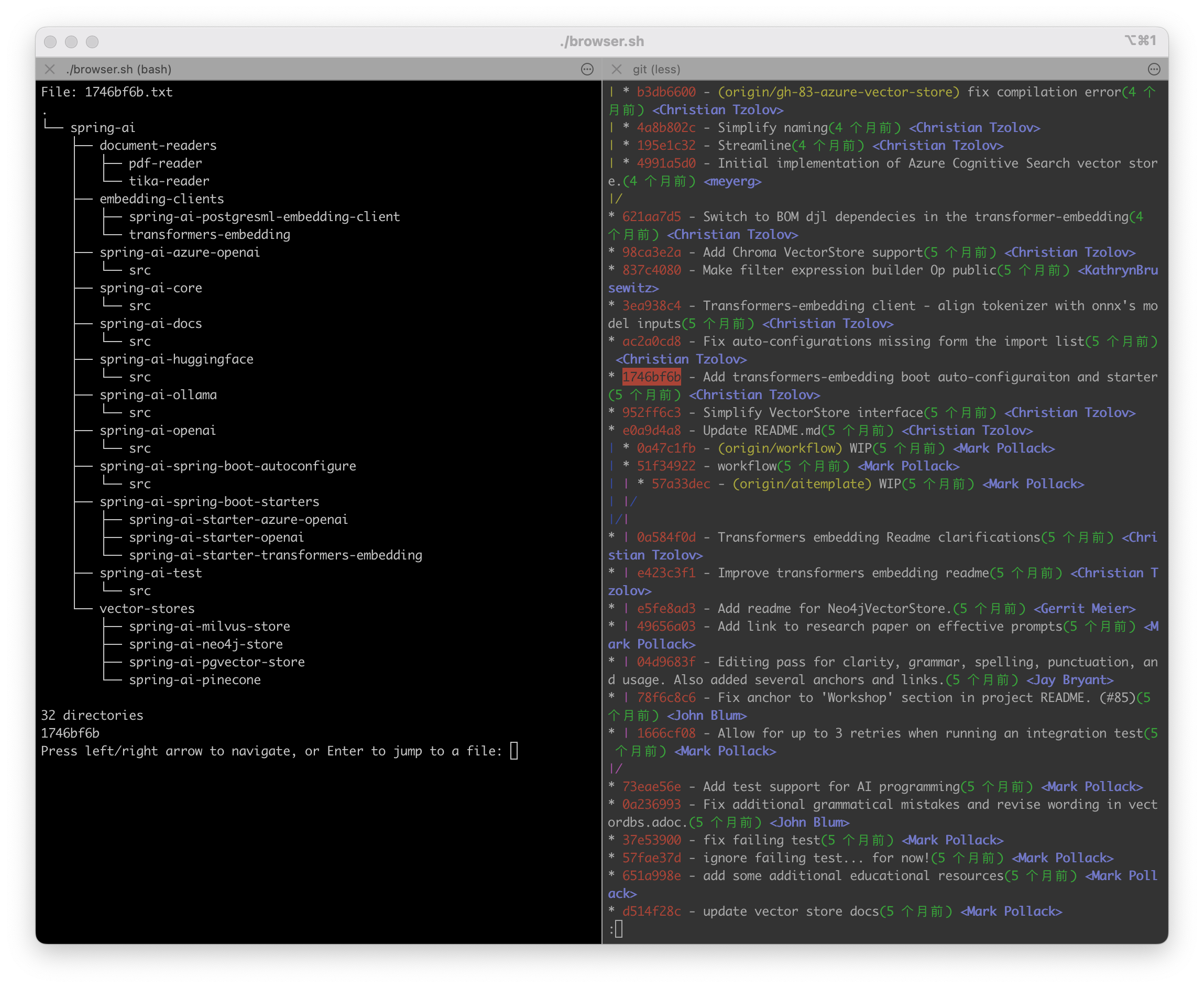Image resolution: width=1204 pixels, height=988 pixels.
Task: Click commit hash 4a8b802c
Action: click(666, 127)
